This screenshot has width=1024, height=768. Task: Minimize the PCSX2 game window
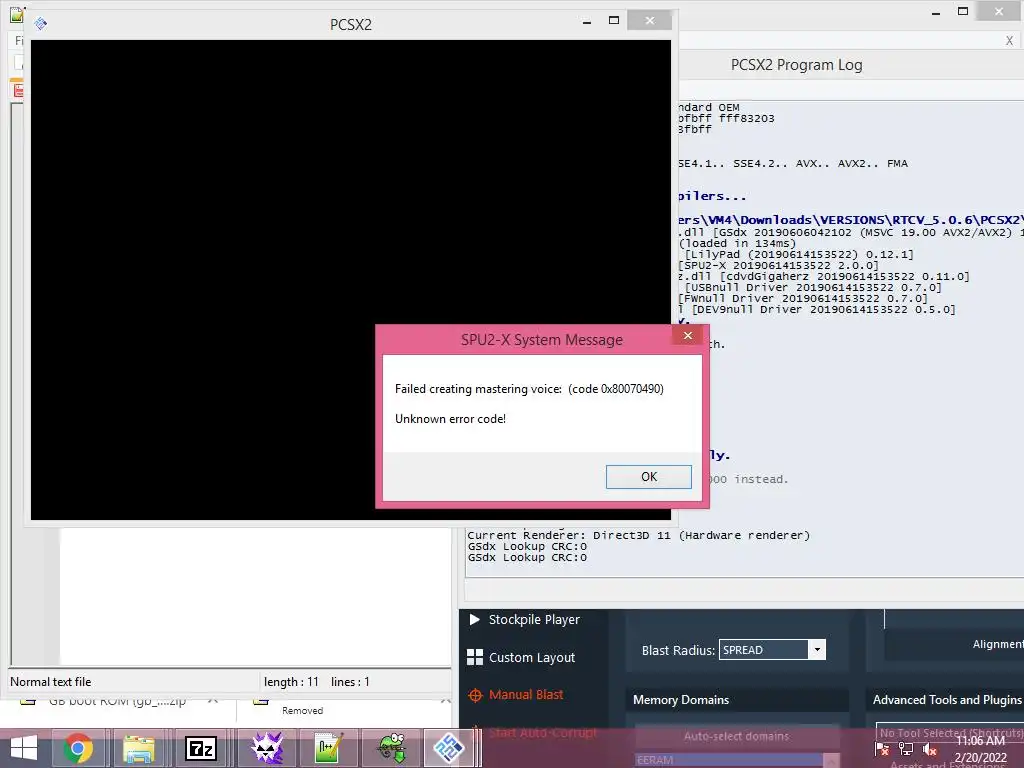[x=586, y=22]
